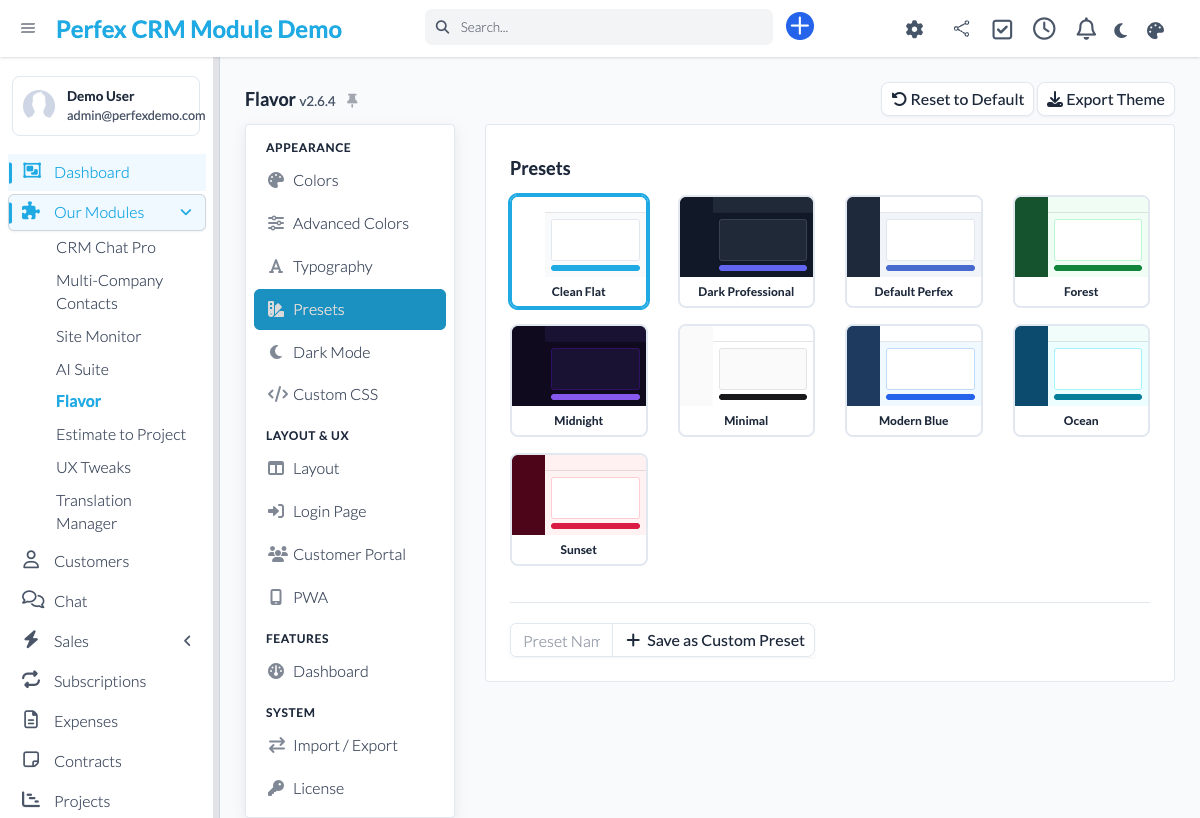
Task: Apply the Sunset preset theme
Action: [x=578, y=509]
